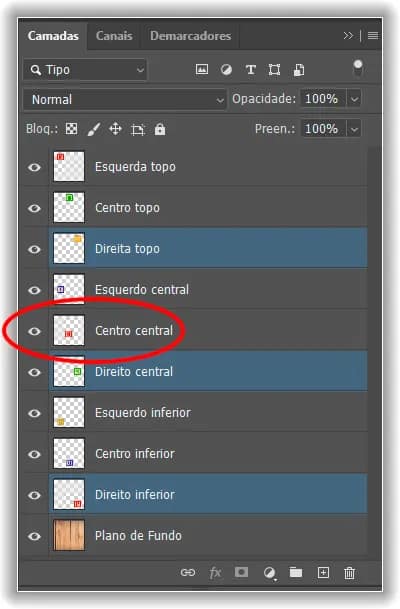This screenshot has width=400, height=609.
Task: Toggle the layer filtering switch
Action: [358, 68]
